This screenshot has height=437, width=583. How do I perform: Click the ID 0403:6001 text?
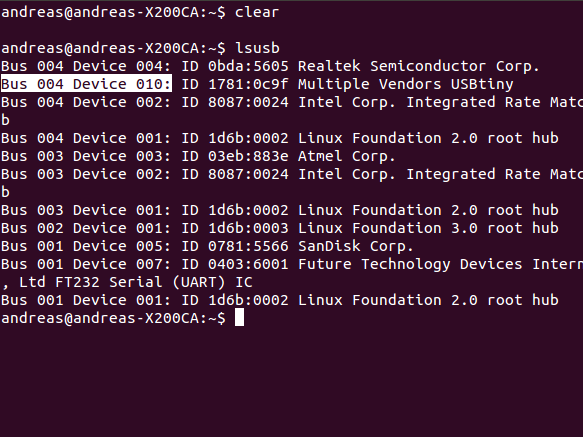[235, 264]
